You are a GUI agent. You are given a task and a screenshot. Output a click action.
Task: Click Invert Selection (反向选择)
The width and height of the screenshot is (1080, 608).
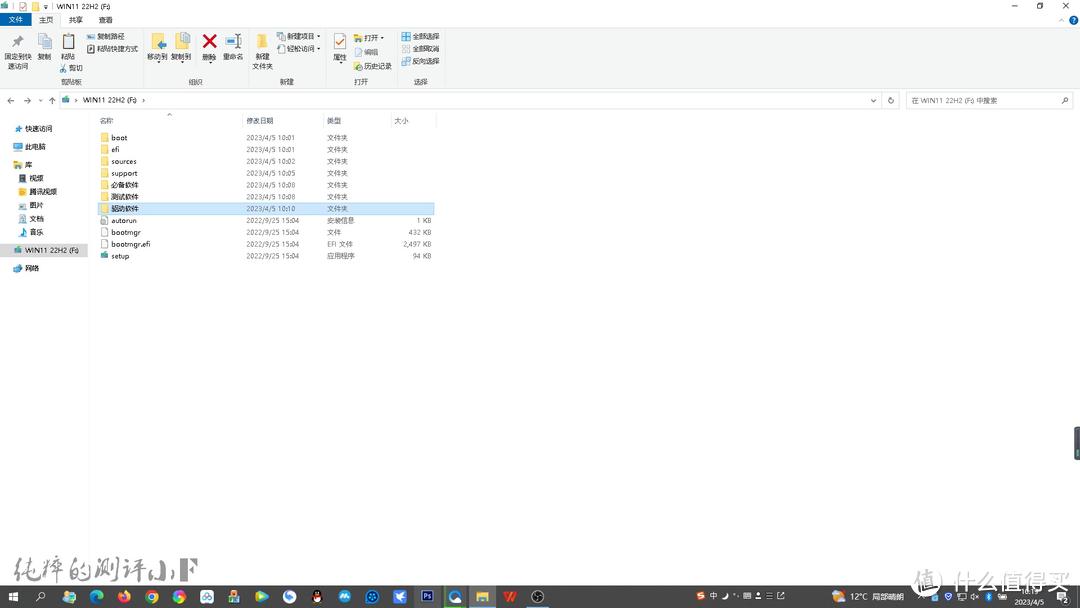click(x=420, y=61)
